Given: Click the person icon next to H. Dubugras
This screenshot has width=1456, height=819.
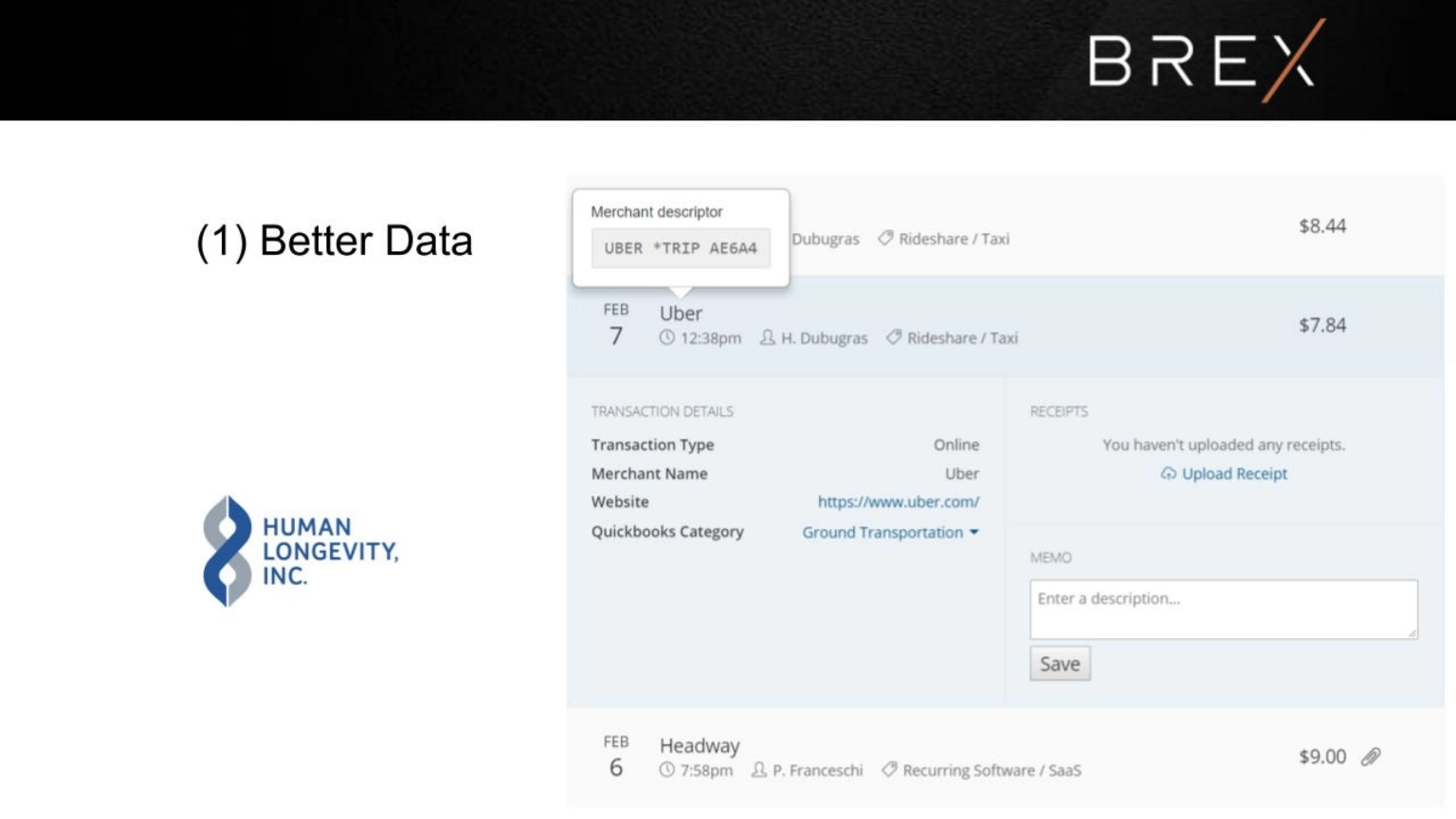Looking at the screenshot, I should coord(768,337).
